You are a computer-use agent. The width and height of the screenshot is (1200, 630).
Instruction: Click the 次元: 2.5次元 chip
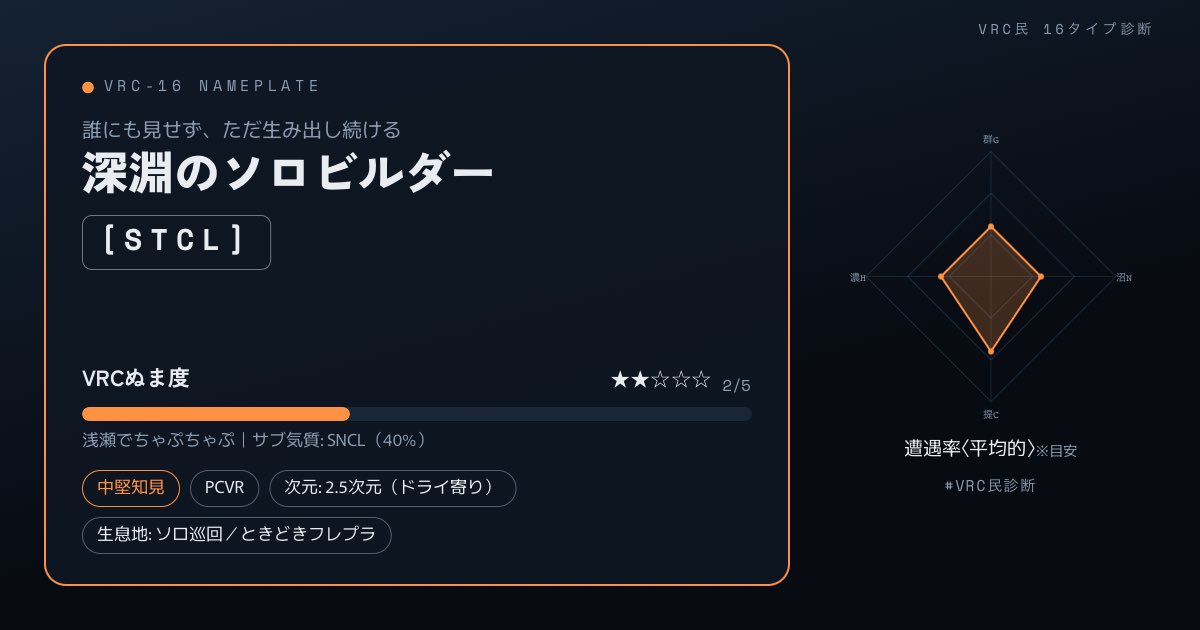click(x=393, y=488)
